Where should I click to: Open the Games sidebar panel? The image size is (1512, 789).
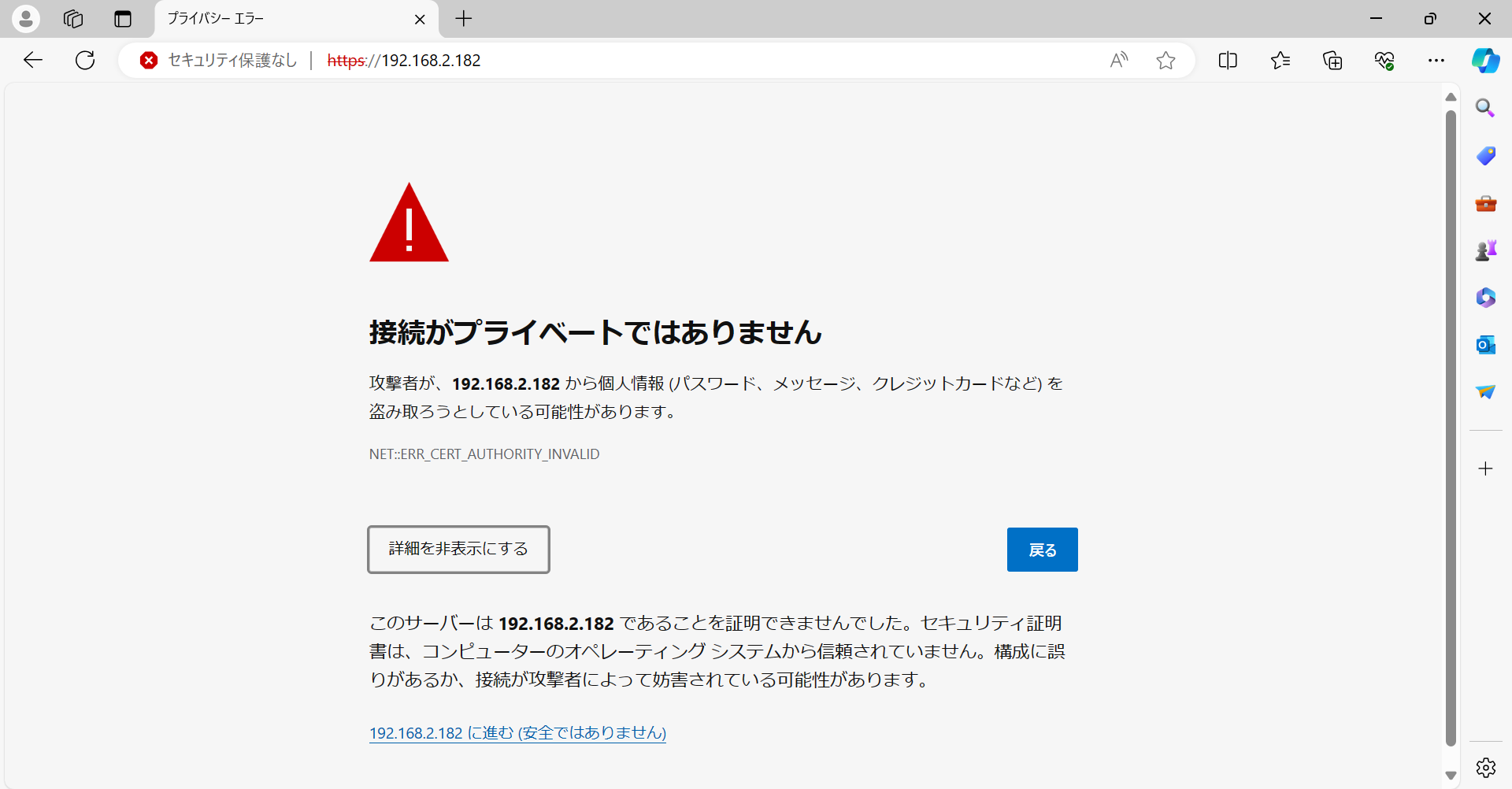click(1485, 250)
